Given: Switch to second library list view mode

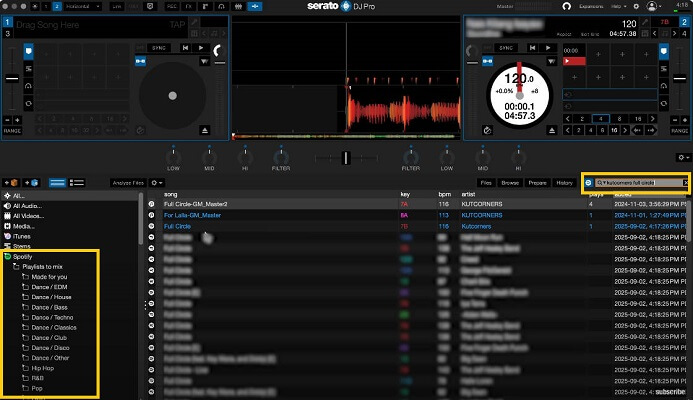Looking at the screenshot, I should pyautogui.click(x=77, y=183).
